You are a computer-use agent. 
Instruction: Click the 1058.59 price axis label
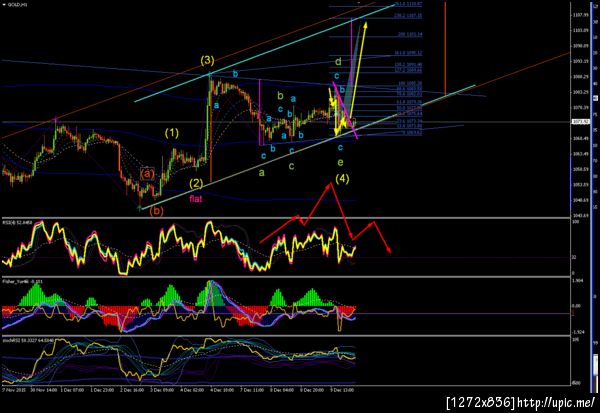click(580, 169)
